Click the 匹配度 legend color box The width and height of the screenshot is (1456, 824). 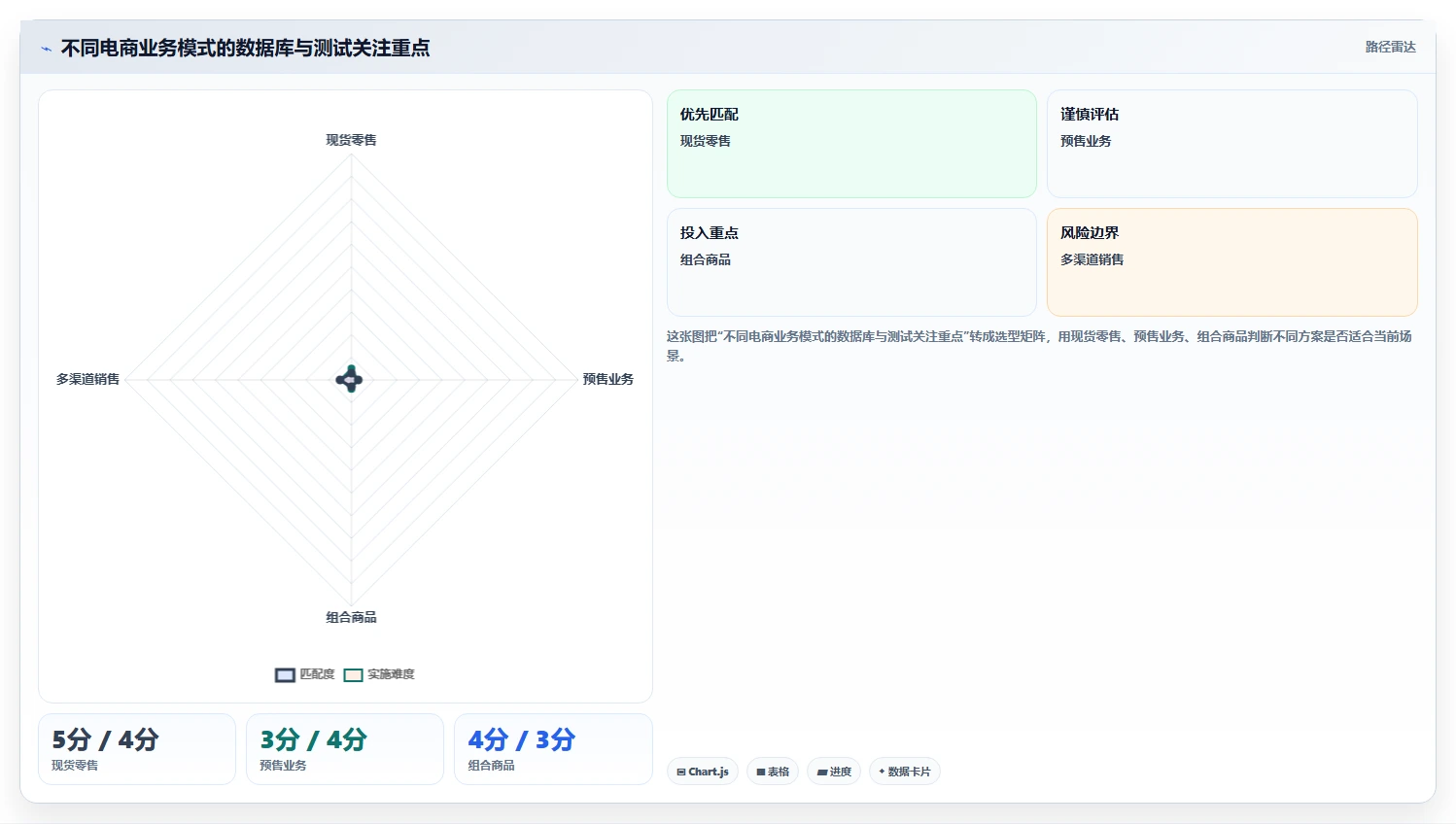click(x=285, y=675)
